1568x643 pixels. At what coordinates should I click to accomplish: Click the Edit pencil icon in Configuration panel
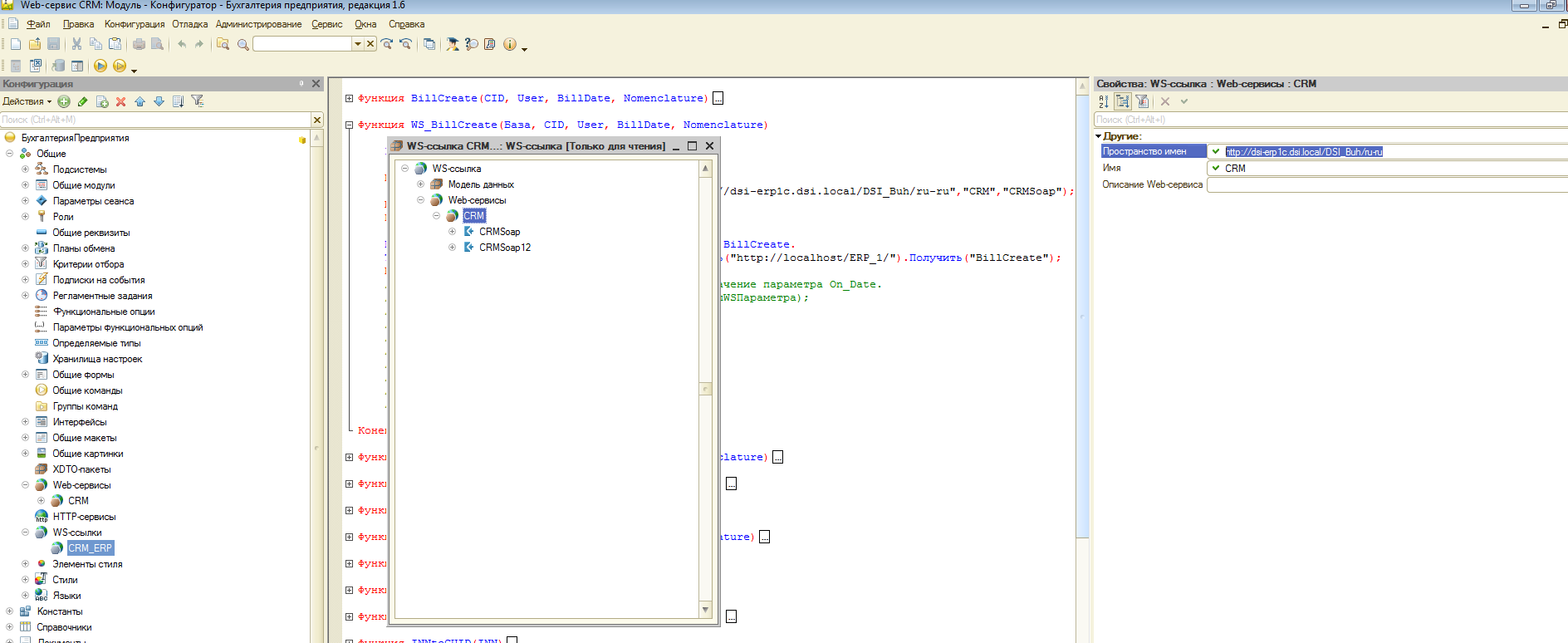coord(82,101)
